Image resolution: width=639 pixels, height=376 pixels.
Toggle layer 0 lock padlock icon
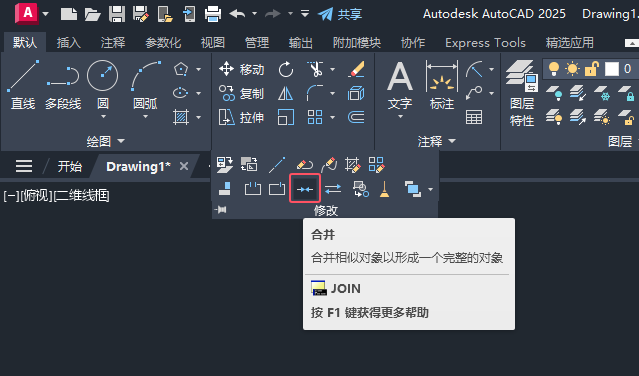click(x=591, y=69)
